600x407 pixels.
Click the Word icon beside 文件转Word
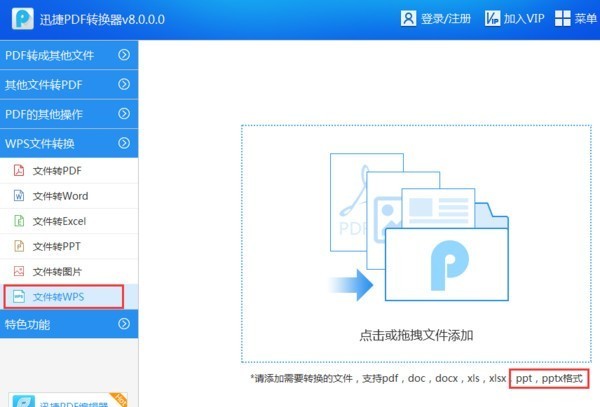pos(19,195)
